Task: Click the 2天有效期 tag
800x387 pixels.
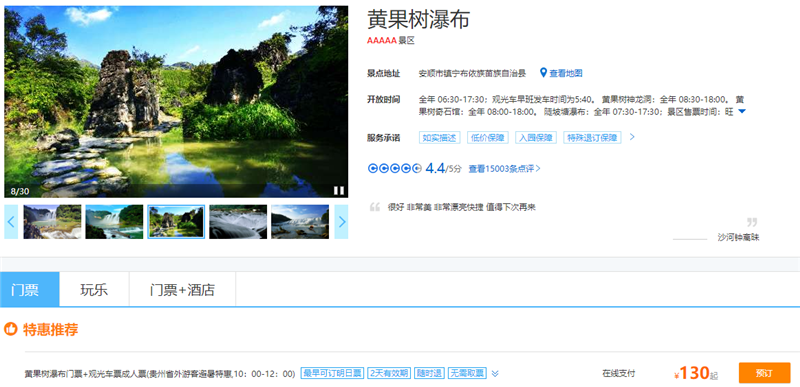Action: click(x=389, y=373)
